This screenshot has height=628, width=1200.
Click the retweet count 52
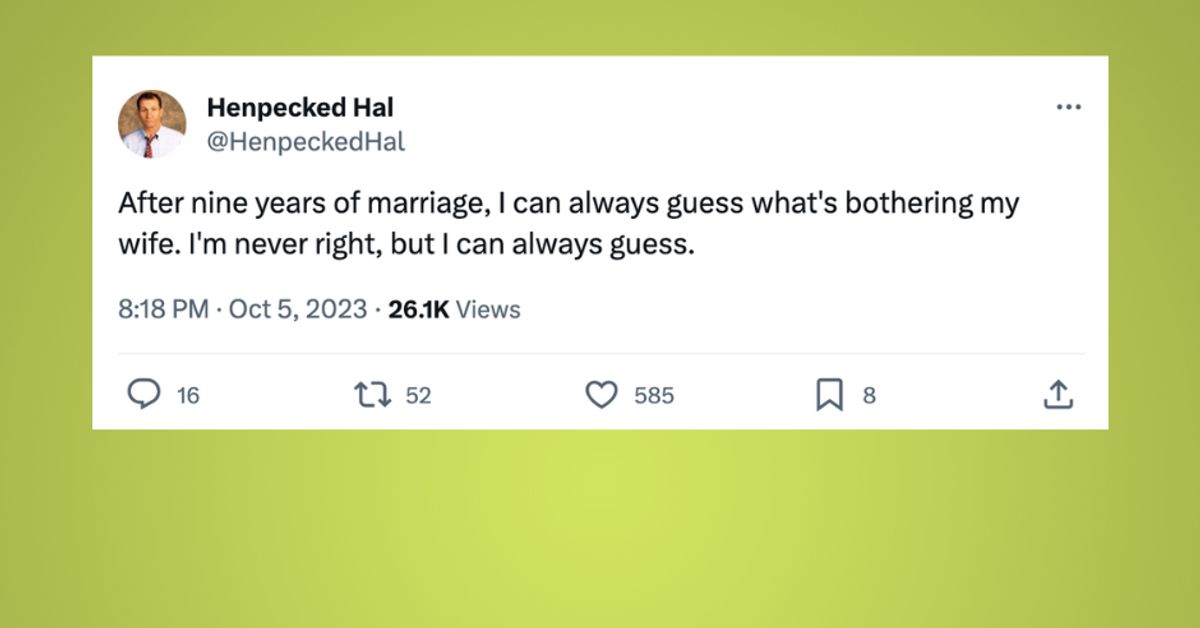coord(418,396)
